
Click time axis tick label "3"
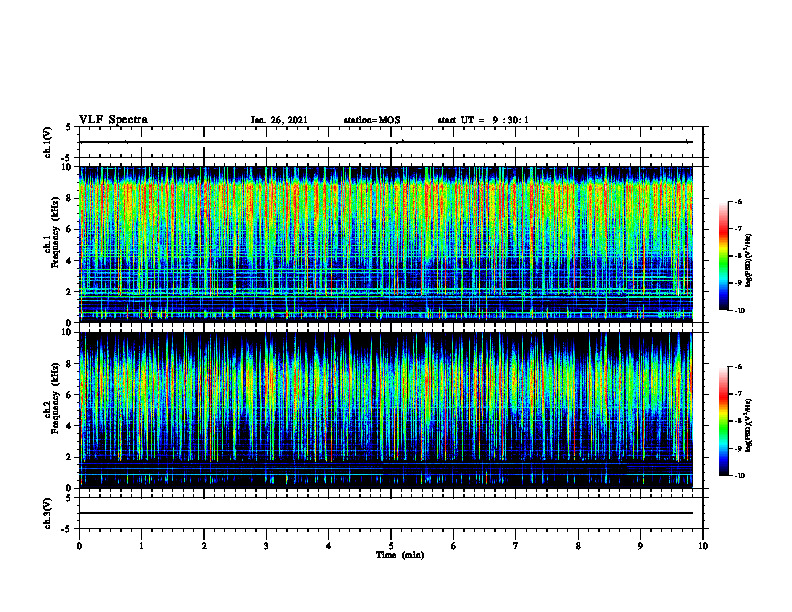pyautogui.click(x=266, y=546)
